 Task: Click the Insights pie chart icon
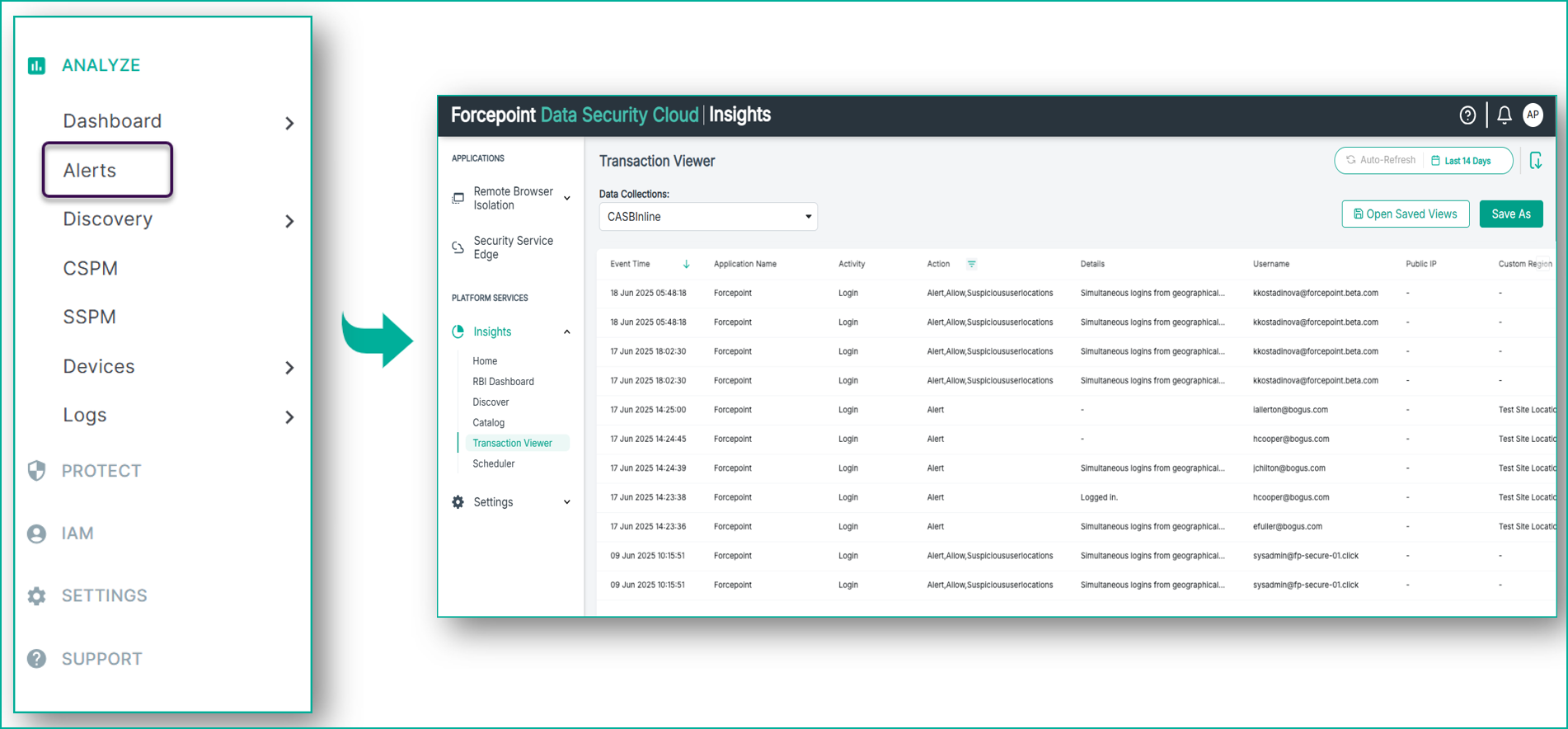(458, 332)
